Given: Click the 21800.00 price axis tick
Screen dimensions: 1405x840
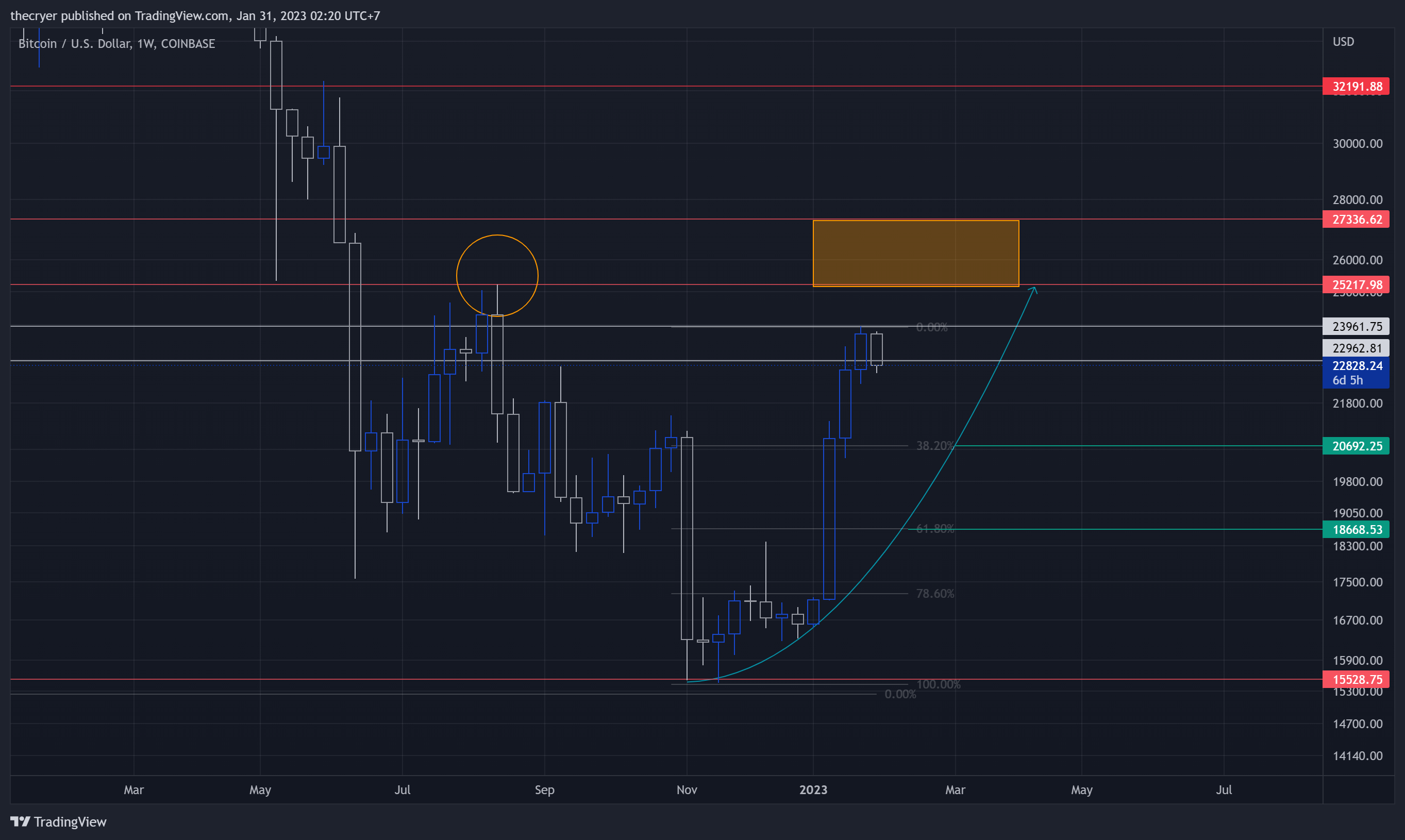Looking at the screenshot, I should [1357, 404].
